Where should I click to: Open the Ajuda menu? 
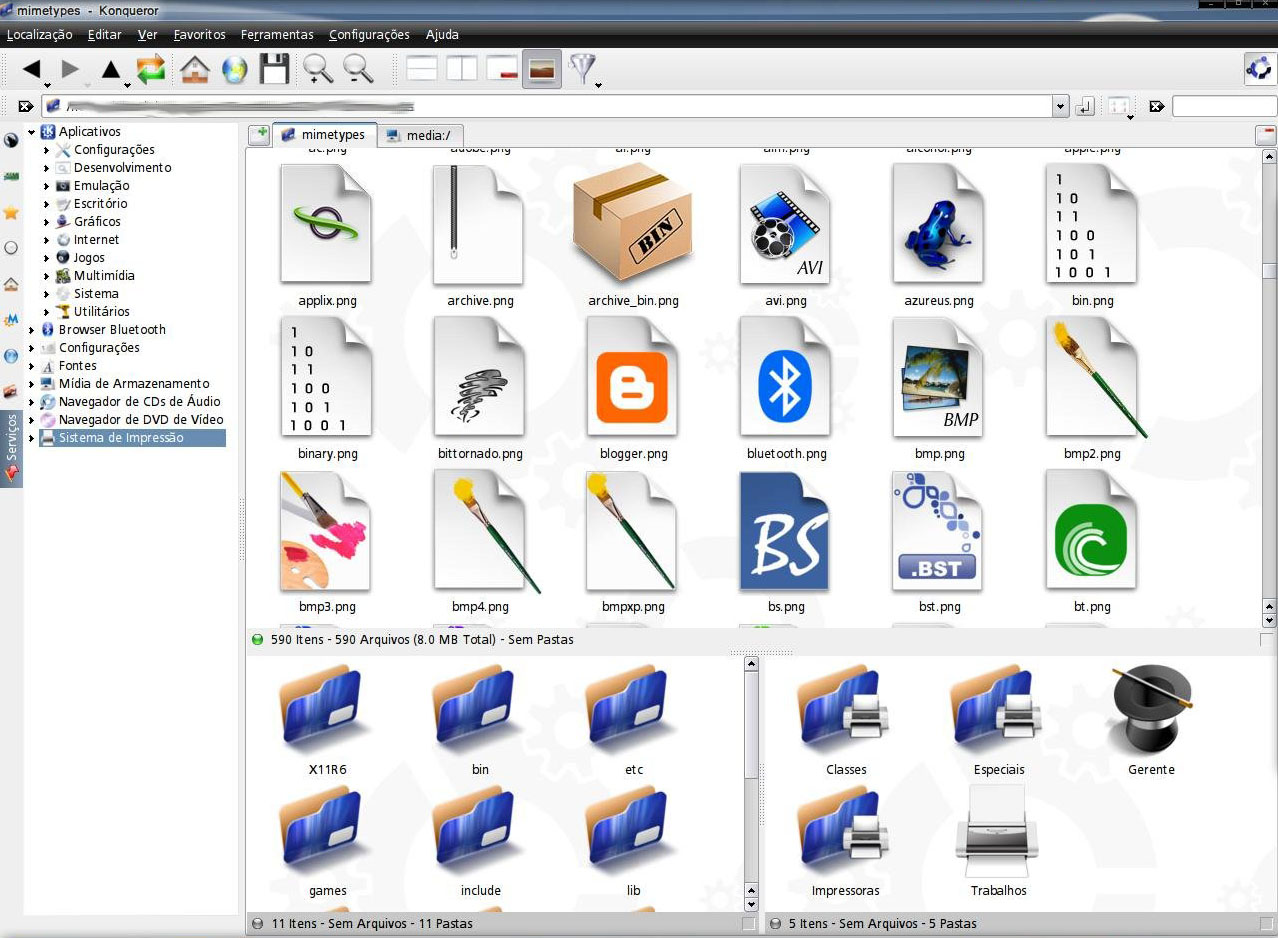point(442,34)
